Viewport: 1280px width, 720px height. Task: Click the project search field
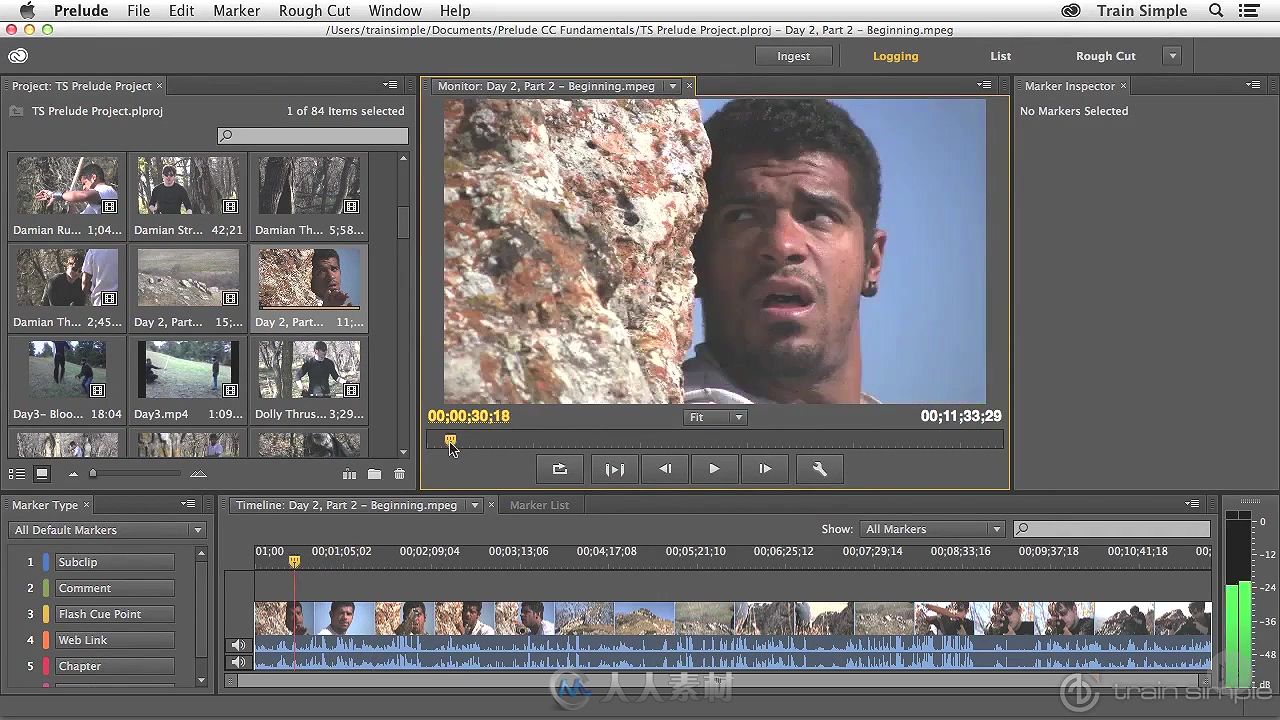coord(313,136)
